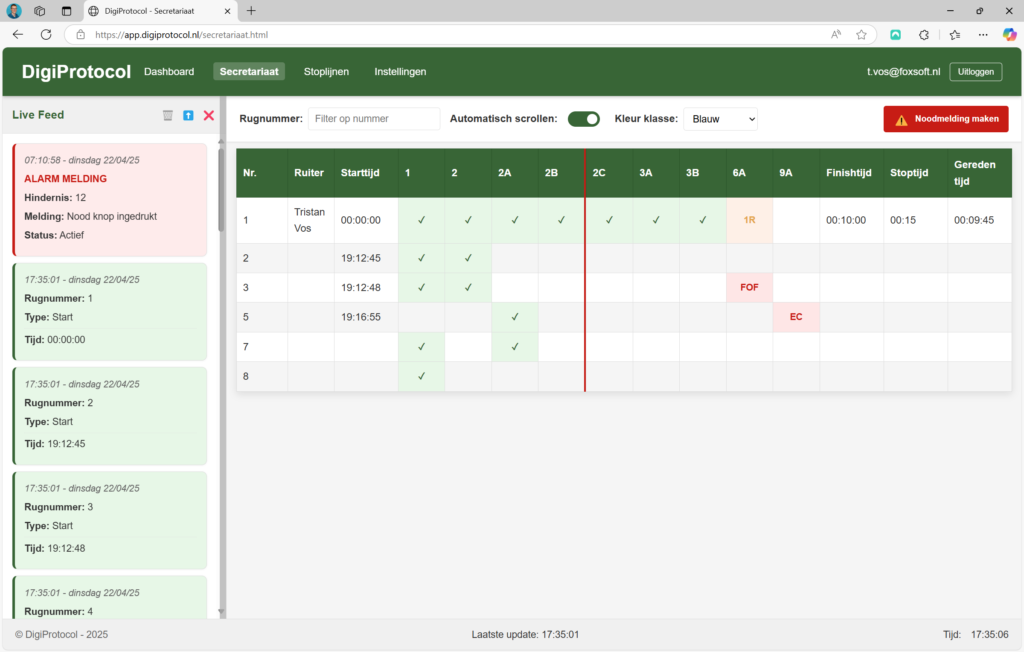Click the browser address bar URL
Image resolution: width=1024 pixels, height=652 pixels.
tap(182, 35)
